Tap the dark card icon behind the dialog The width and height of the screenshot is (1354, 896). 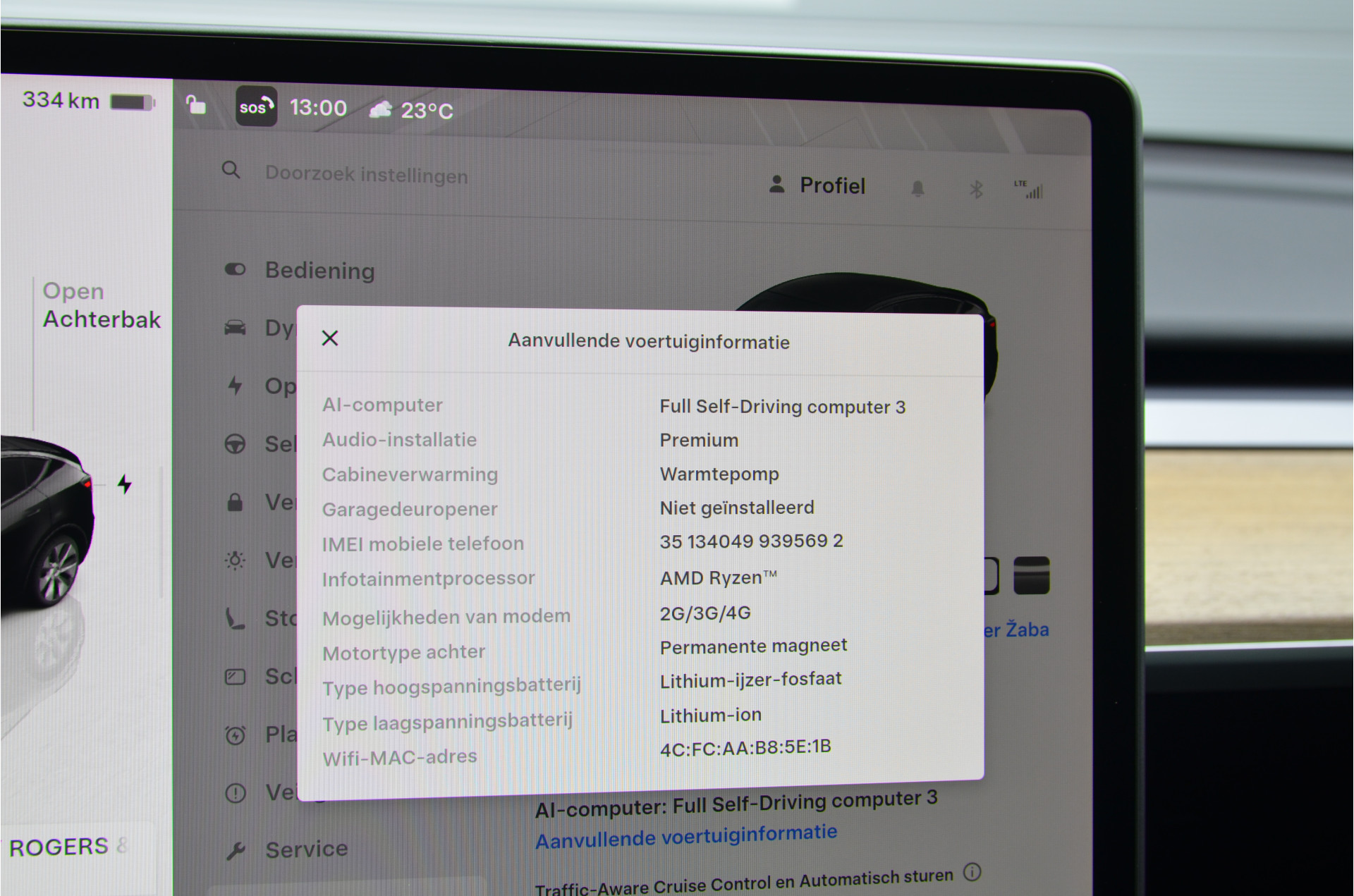tap(1031, 576)
